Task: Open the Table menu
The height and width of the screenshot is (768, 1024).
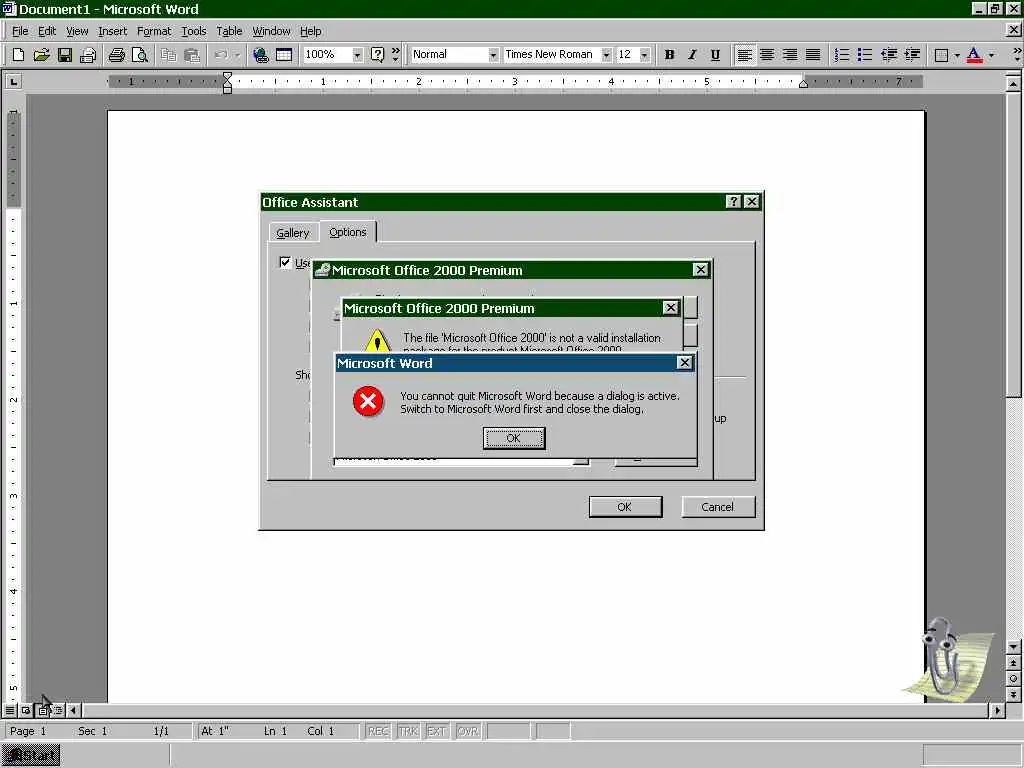Action: pos(229,31)
